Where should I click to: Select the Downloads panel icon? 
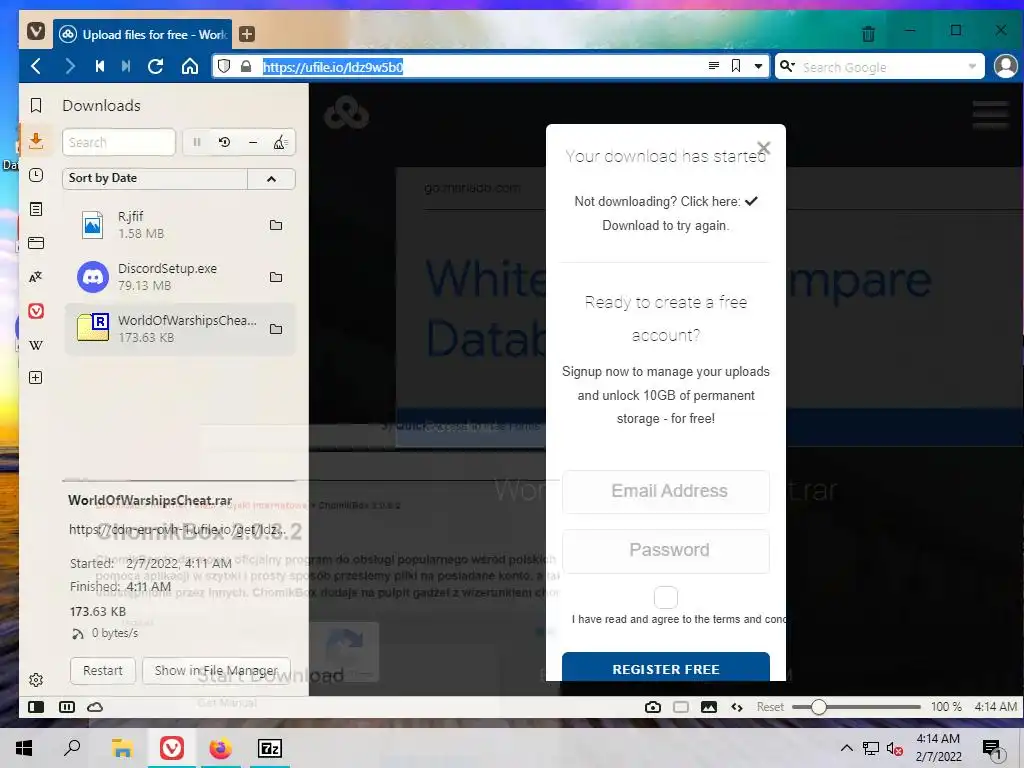(36, 140)
